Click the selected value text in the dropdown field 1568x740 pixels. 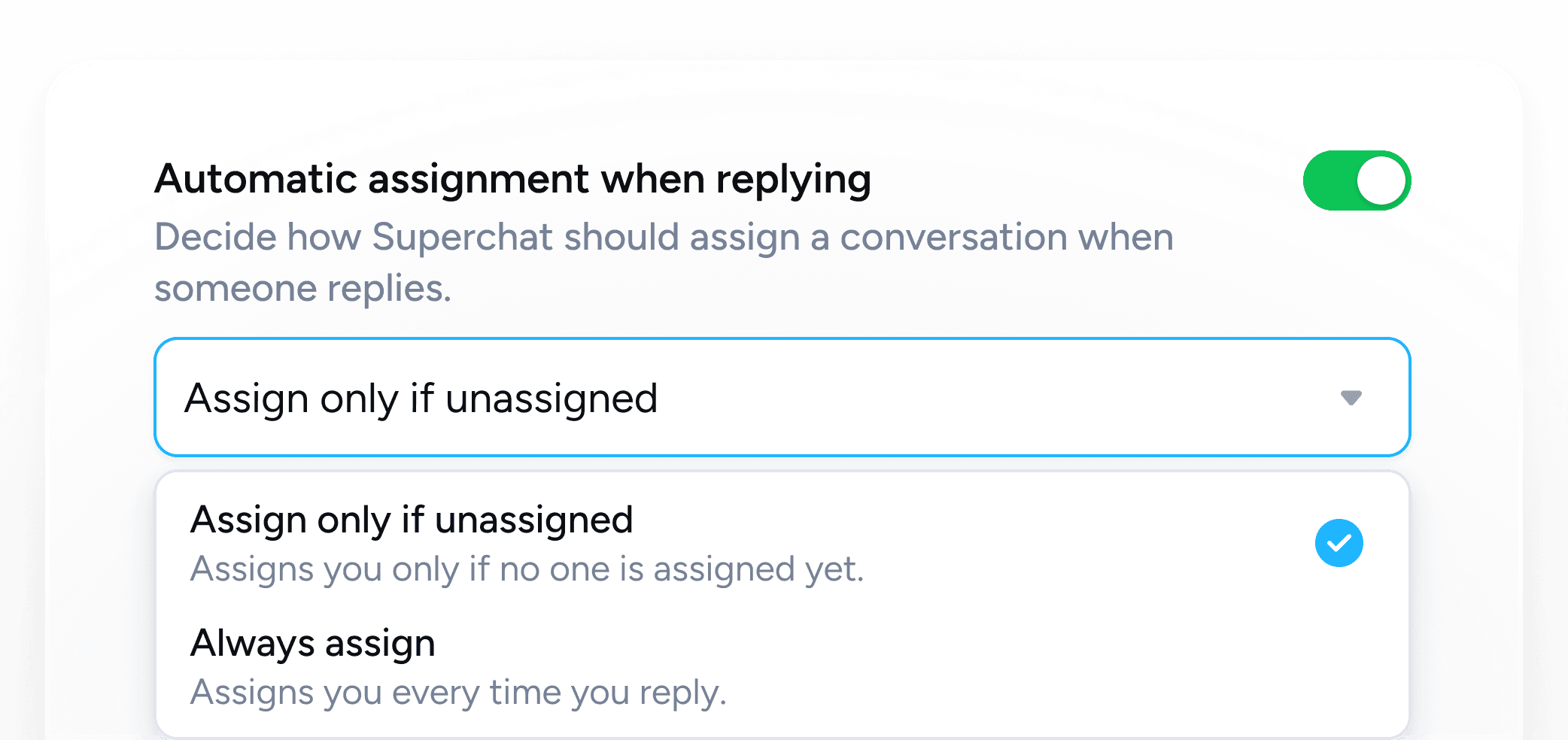pyautogui.click(x=421, y=399)
